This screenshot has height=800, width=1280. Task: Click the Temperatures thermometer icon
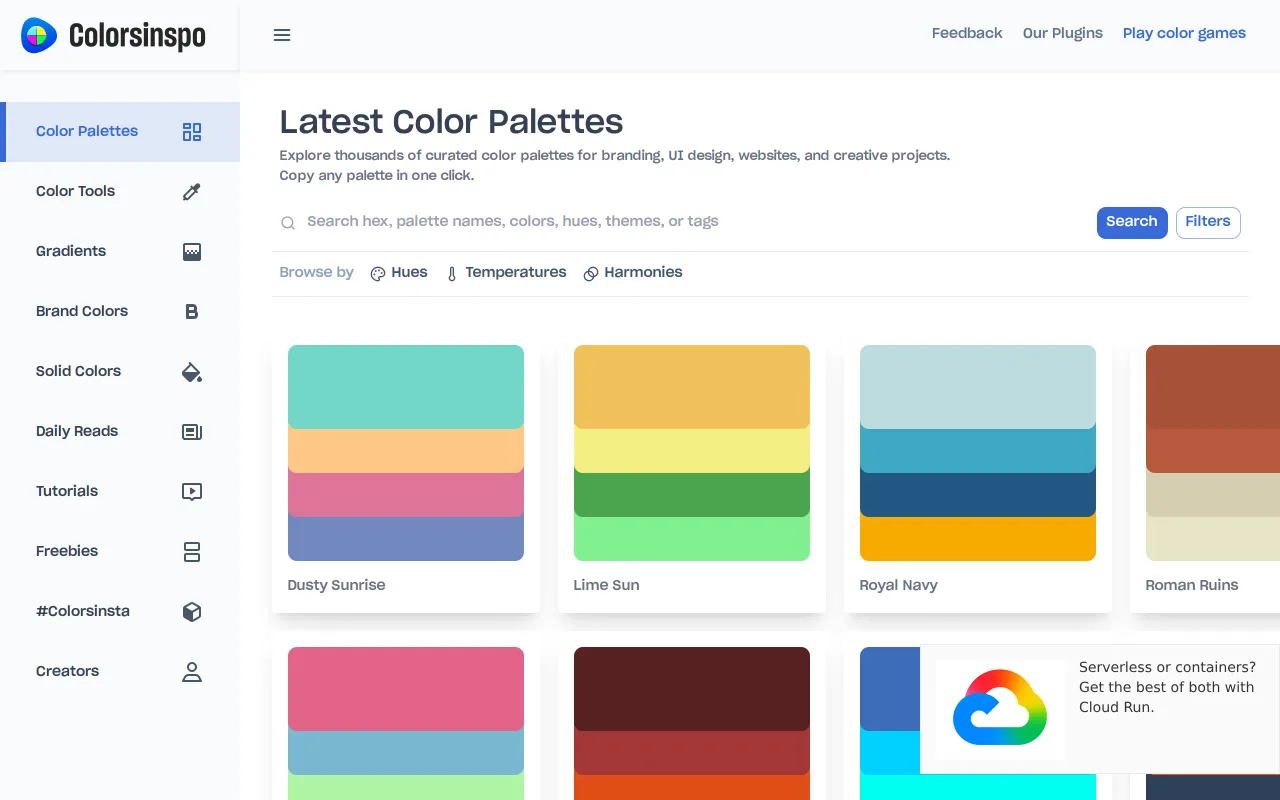coord(452,274)
